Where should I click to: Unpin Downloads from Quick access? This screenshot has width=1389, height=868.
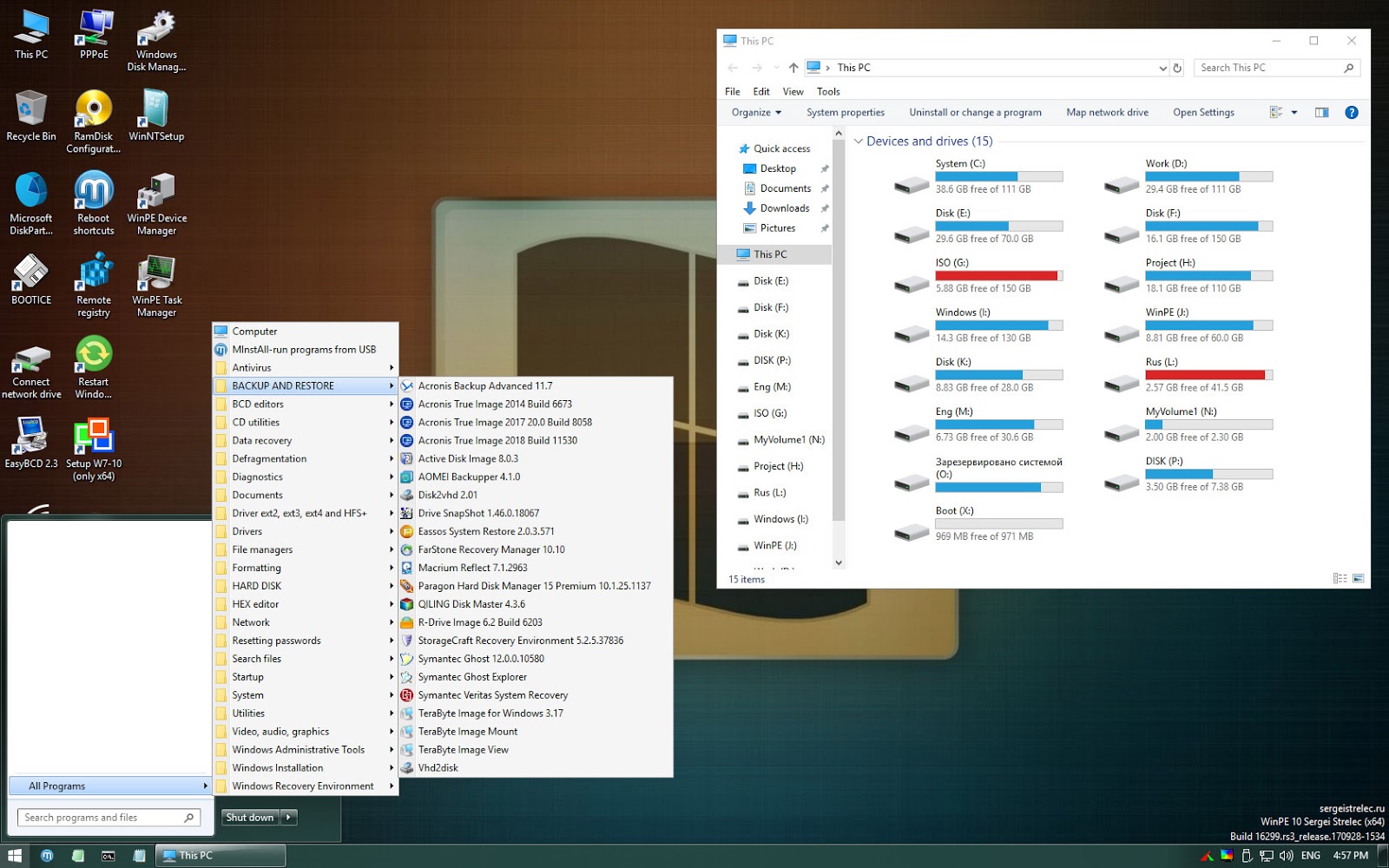click(825, 208)
